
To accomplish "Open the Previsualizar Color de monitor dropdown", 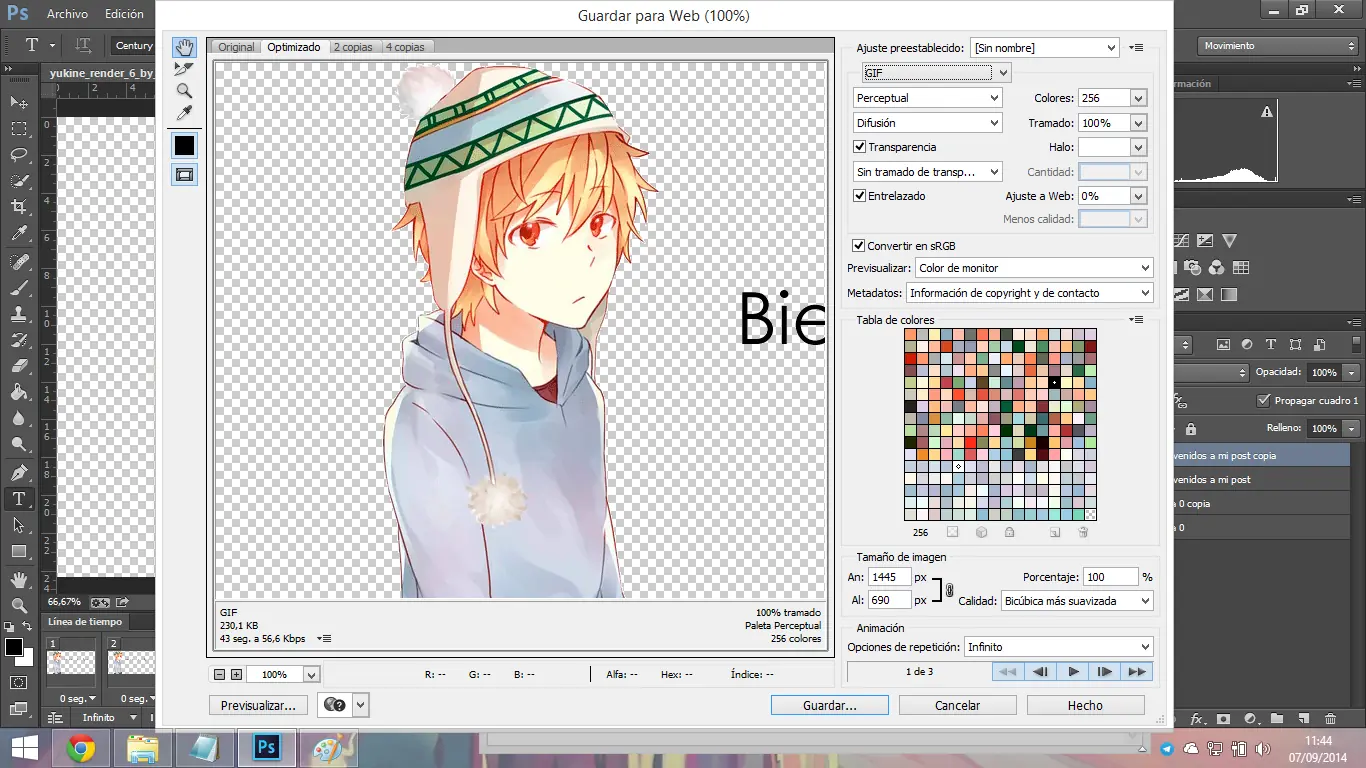I will (1035, 268).
